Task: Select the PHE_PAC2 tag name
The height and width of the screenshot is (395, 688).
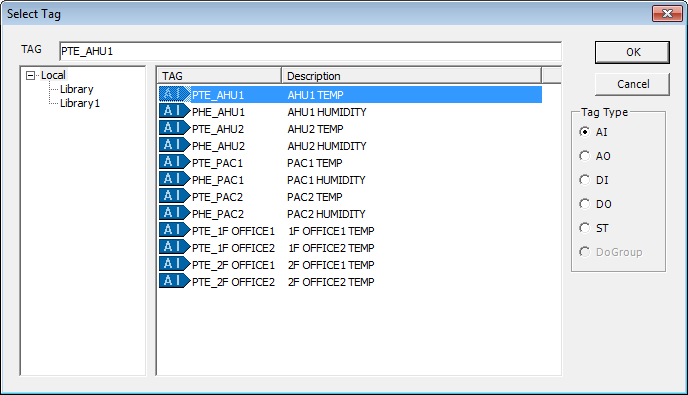Action: 218,214
